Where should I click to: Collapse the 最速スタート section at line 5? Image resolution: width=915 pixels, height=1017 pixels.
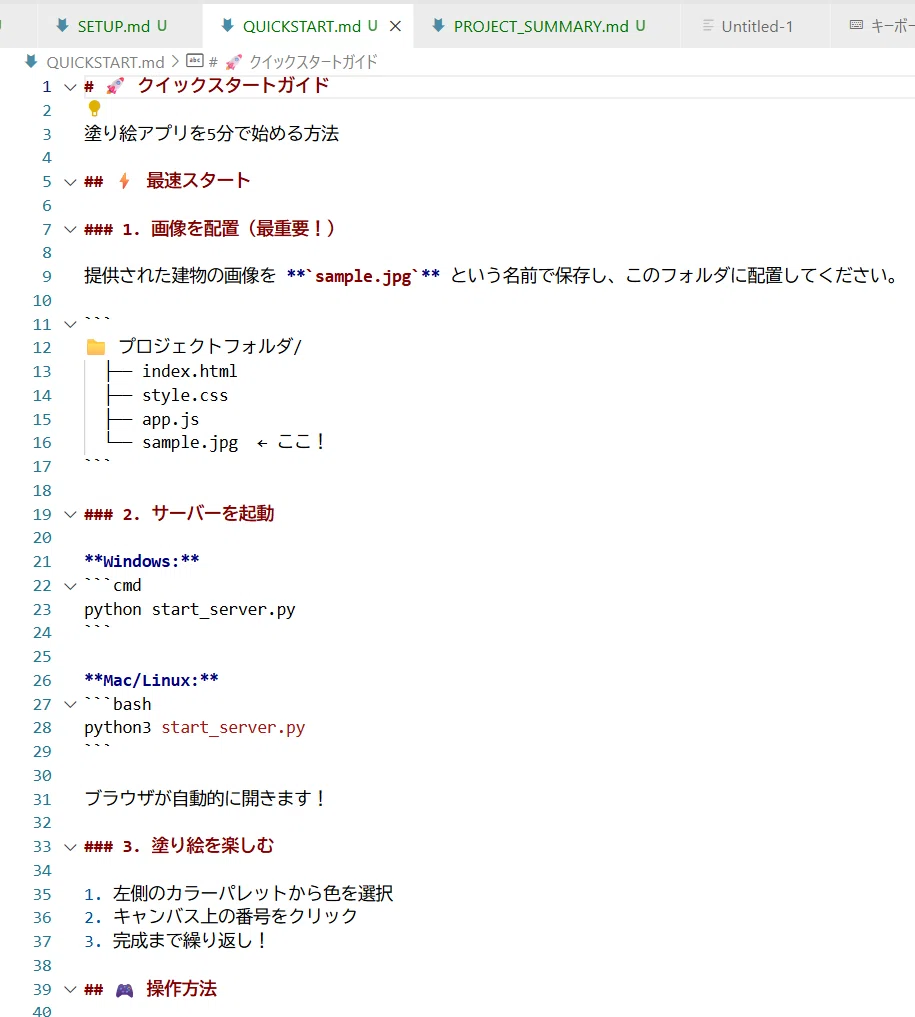click(70, 182)
